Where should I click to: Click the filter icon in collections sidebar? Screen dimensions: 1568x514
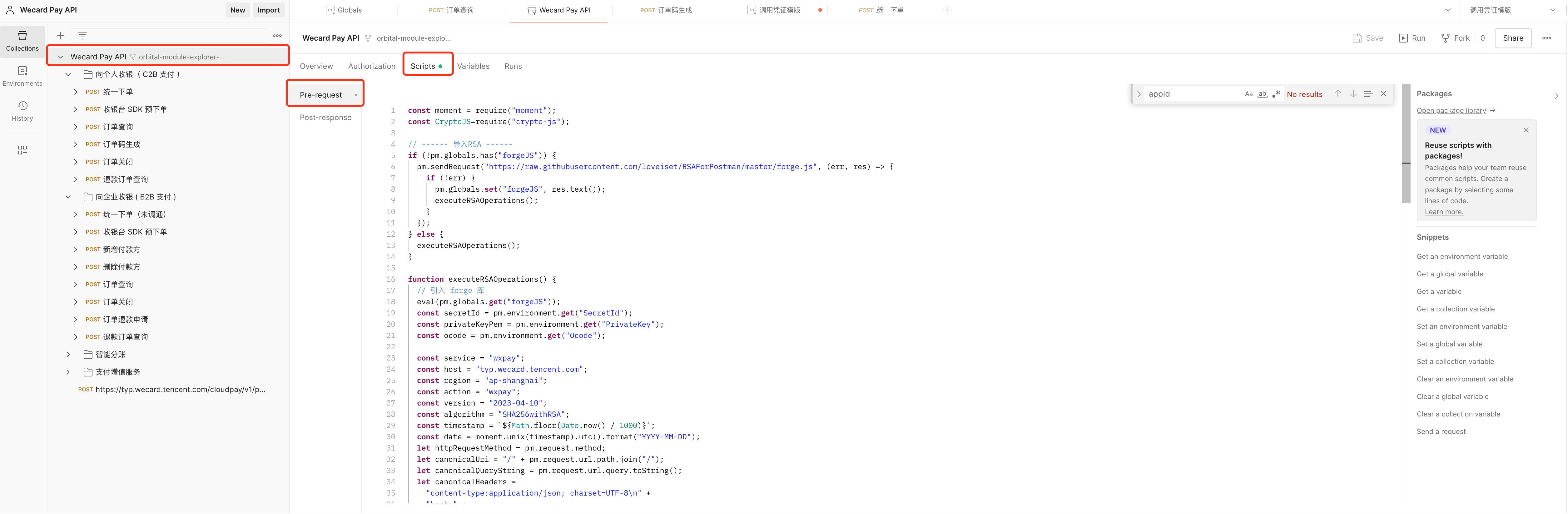tap(82, 35)
